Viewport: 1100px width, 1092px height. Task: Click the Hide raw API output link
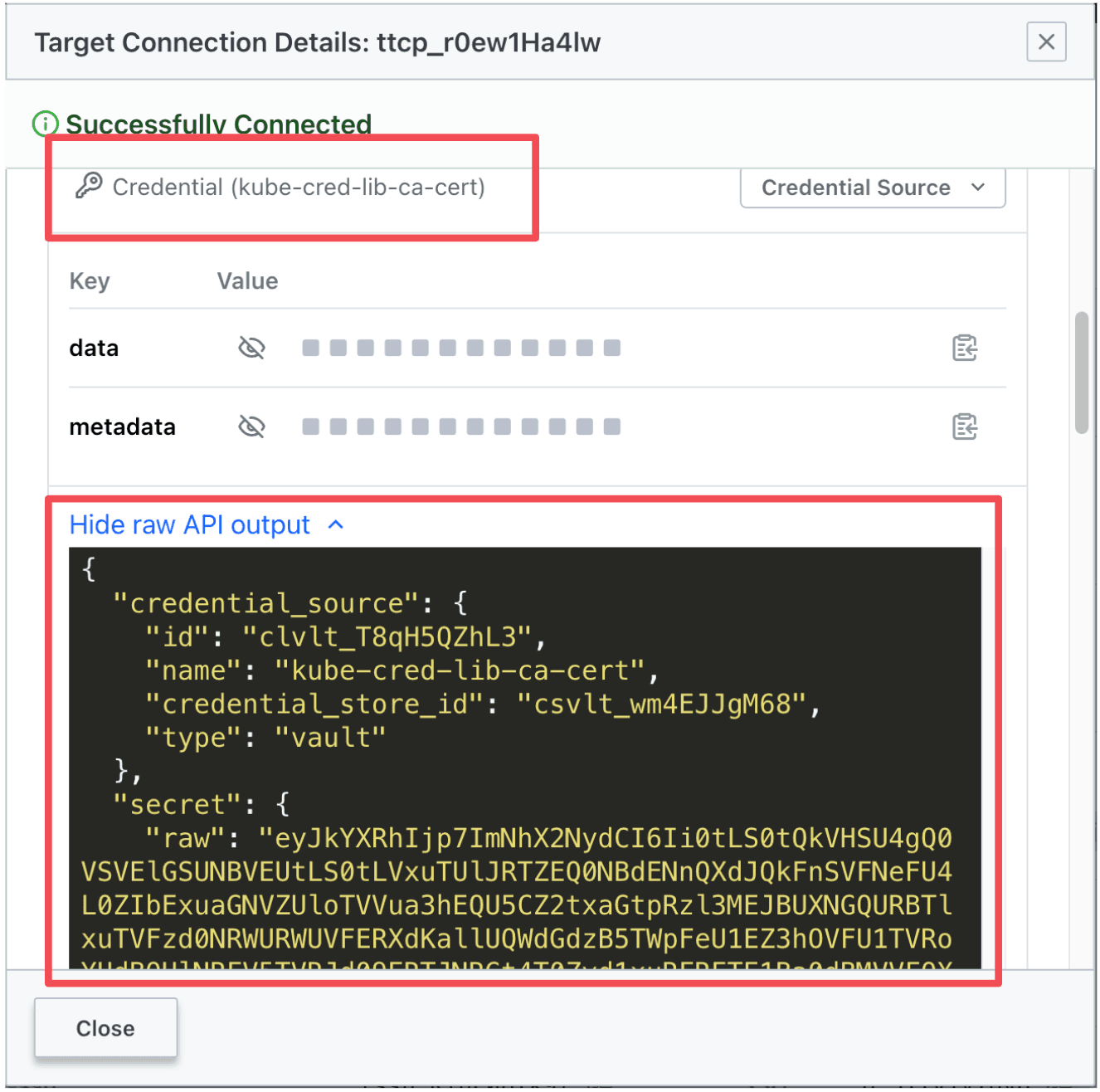click(190, 525)
